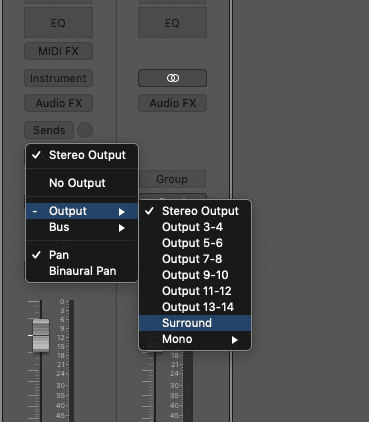This screenshot has height=422, width=369.
Task: Select Output 13-14 entry
Action: [x=195, y=307]
